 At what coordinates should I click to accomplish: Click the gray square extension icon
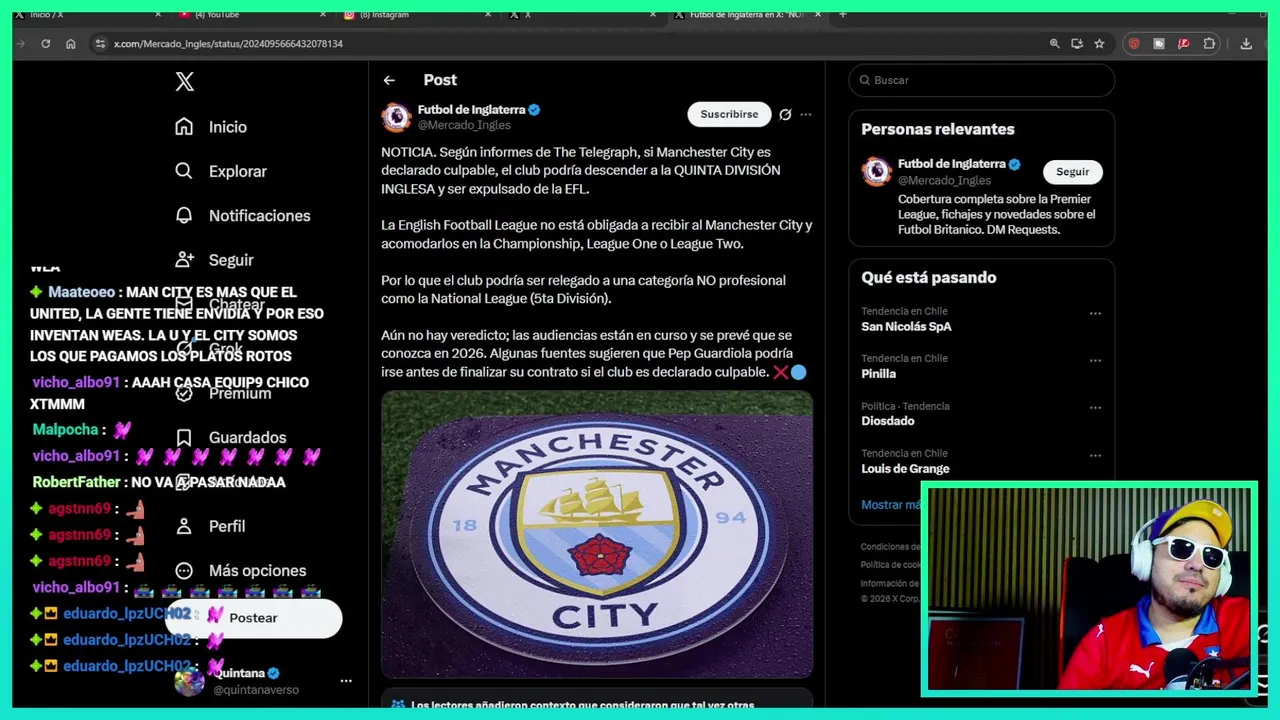[1159, 44]
